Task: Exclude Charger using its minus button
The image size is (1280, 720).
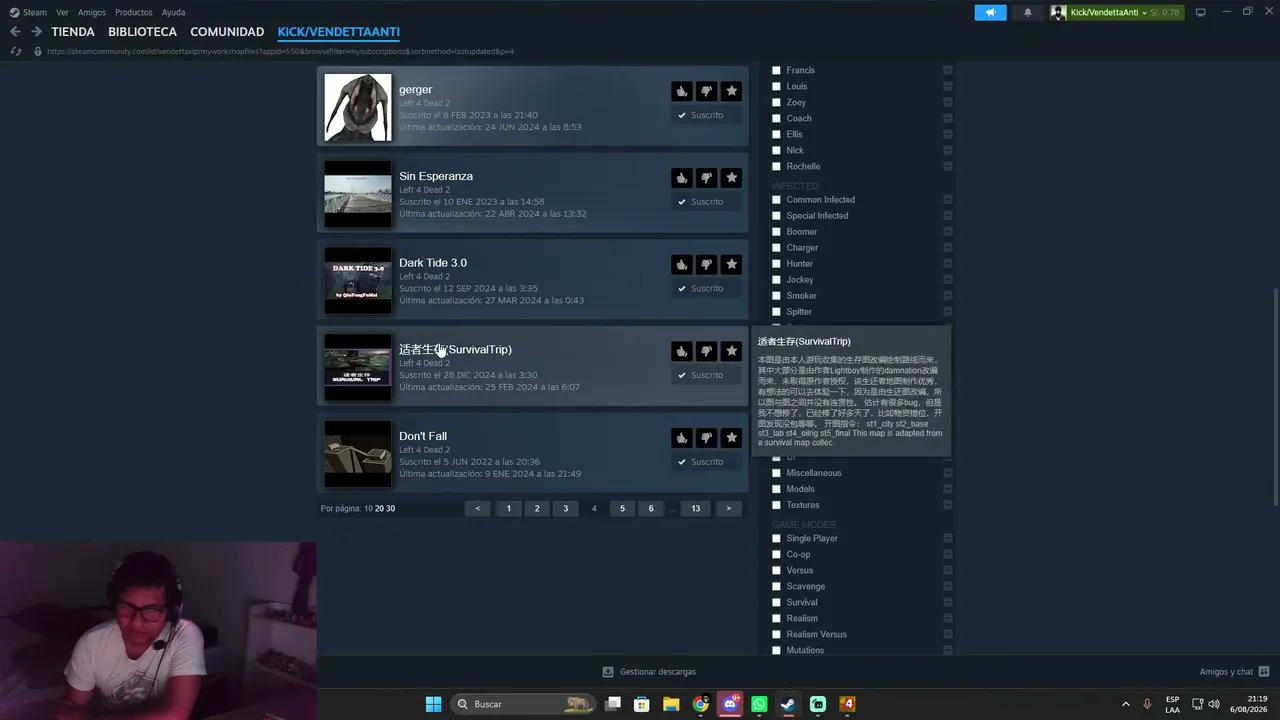Action: tap(948, 248)
